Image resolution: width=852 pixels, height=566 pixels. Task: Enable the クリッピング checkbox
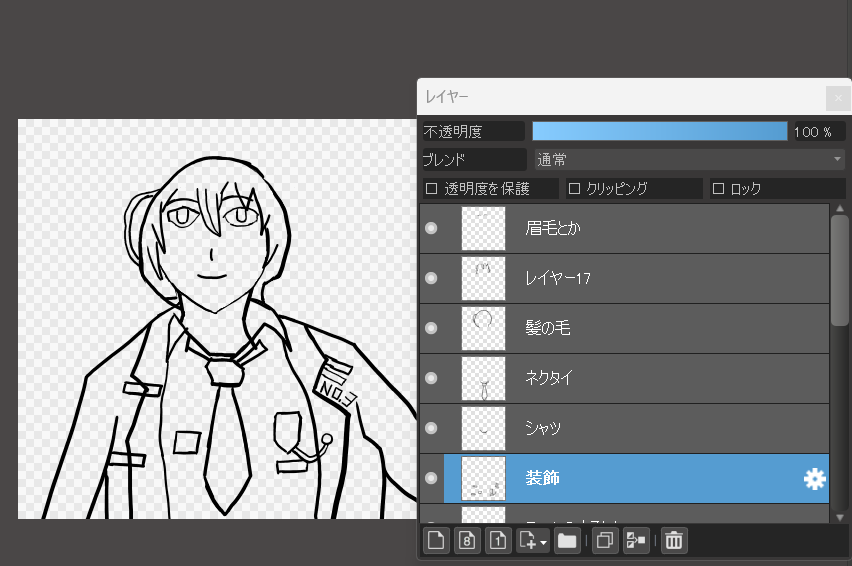574,188
